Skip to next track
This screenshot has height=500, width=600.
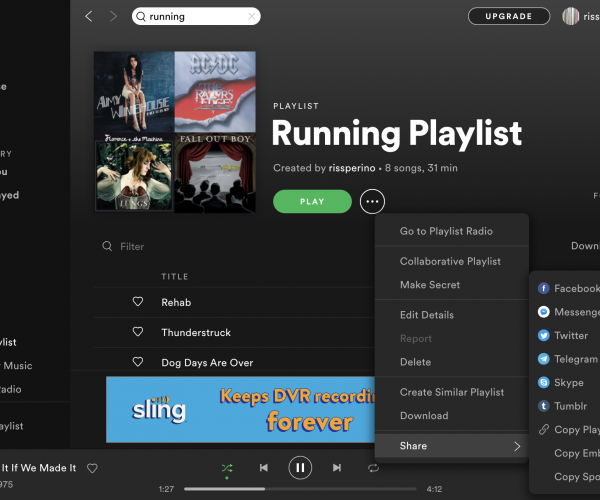tap(337, 467)
